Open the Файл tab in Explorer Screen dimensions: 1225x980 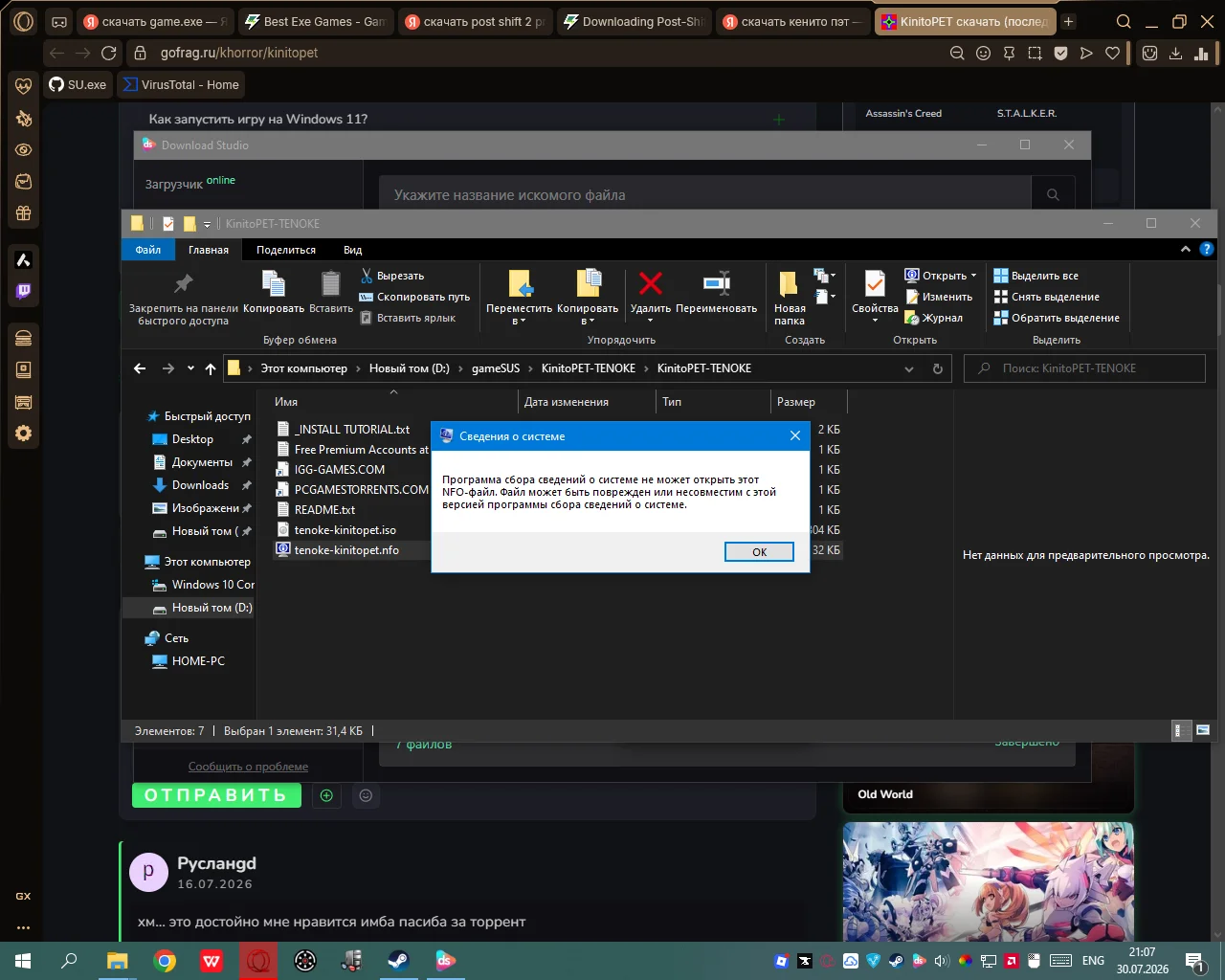(x=148, y=250)
